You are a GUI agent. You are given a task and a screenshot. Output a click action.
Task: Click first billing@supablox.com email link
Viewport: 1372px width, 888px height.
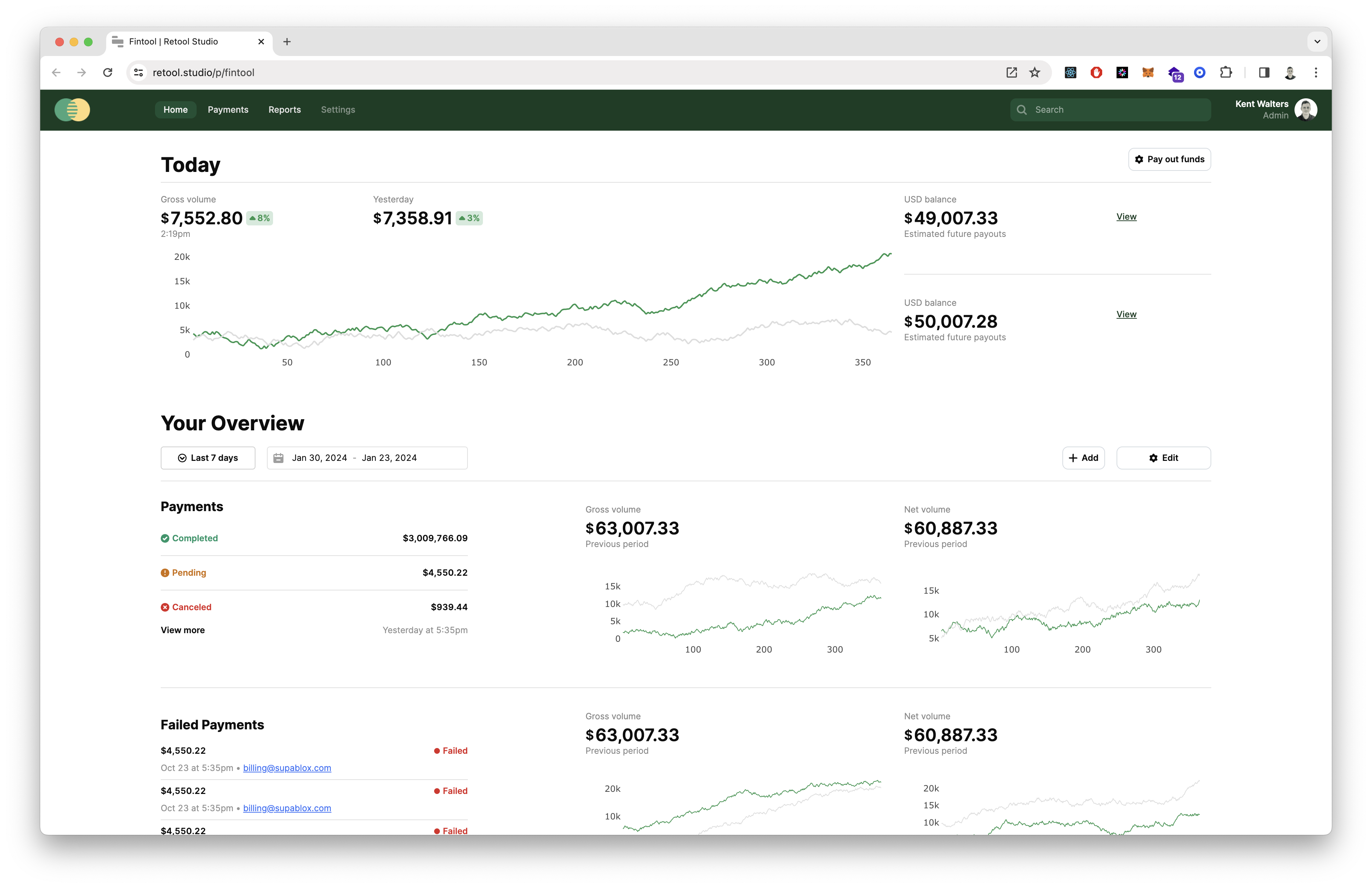tap(287, 768)
